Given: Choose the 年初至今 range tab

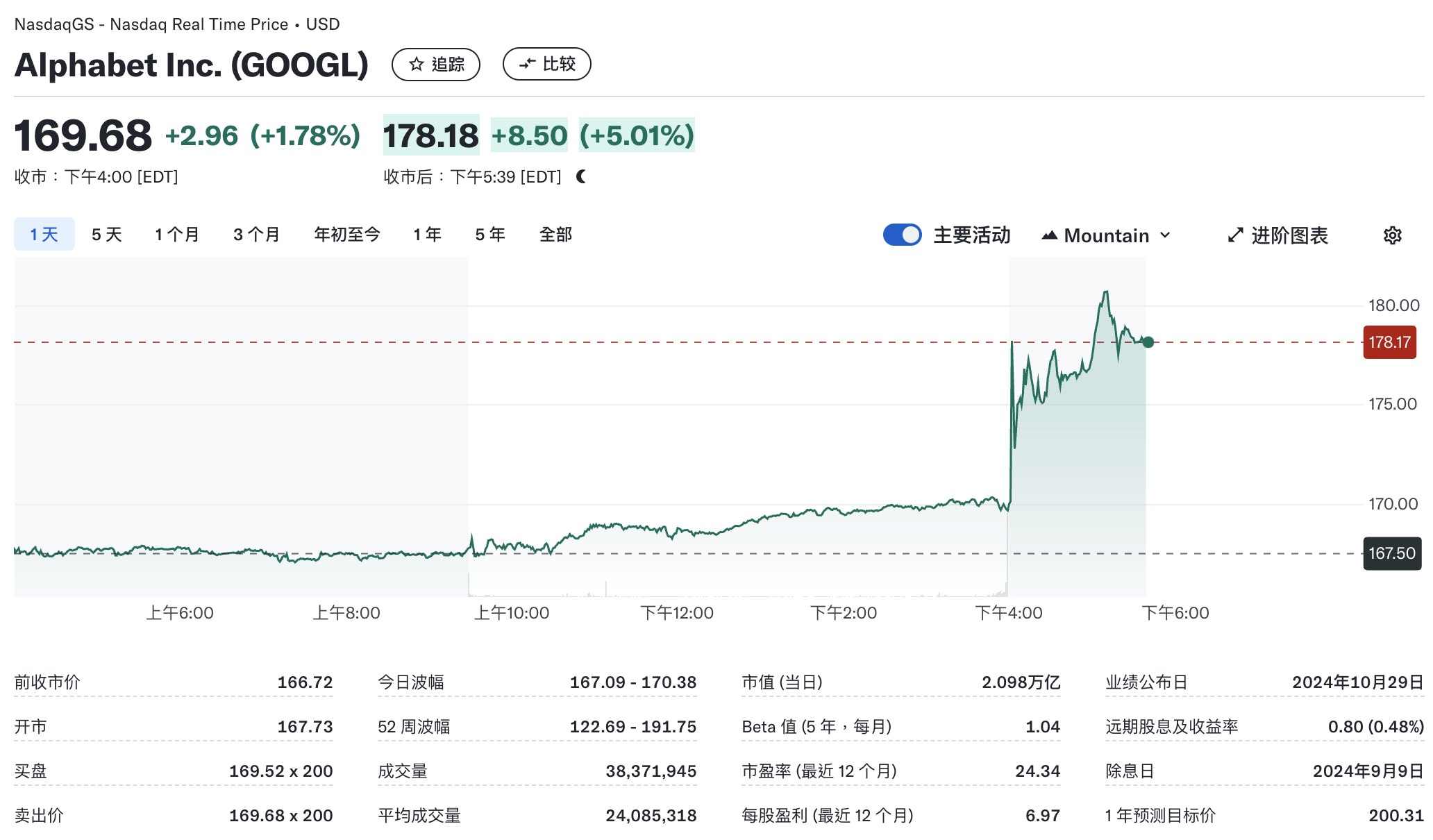Looking at the screenshot, I should (x=347, y=235).
